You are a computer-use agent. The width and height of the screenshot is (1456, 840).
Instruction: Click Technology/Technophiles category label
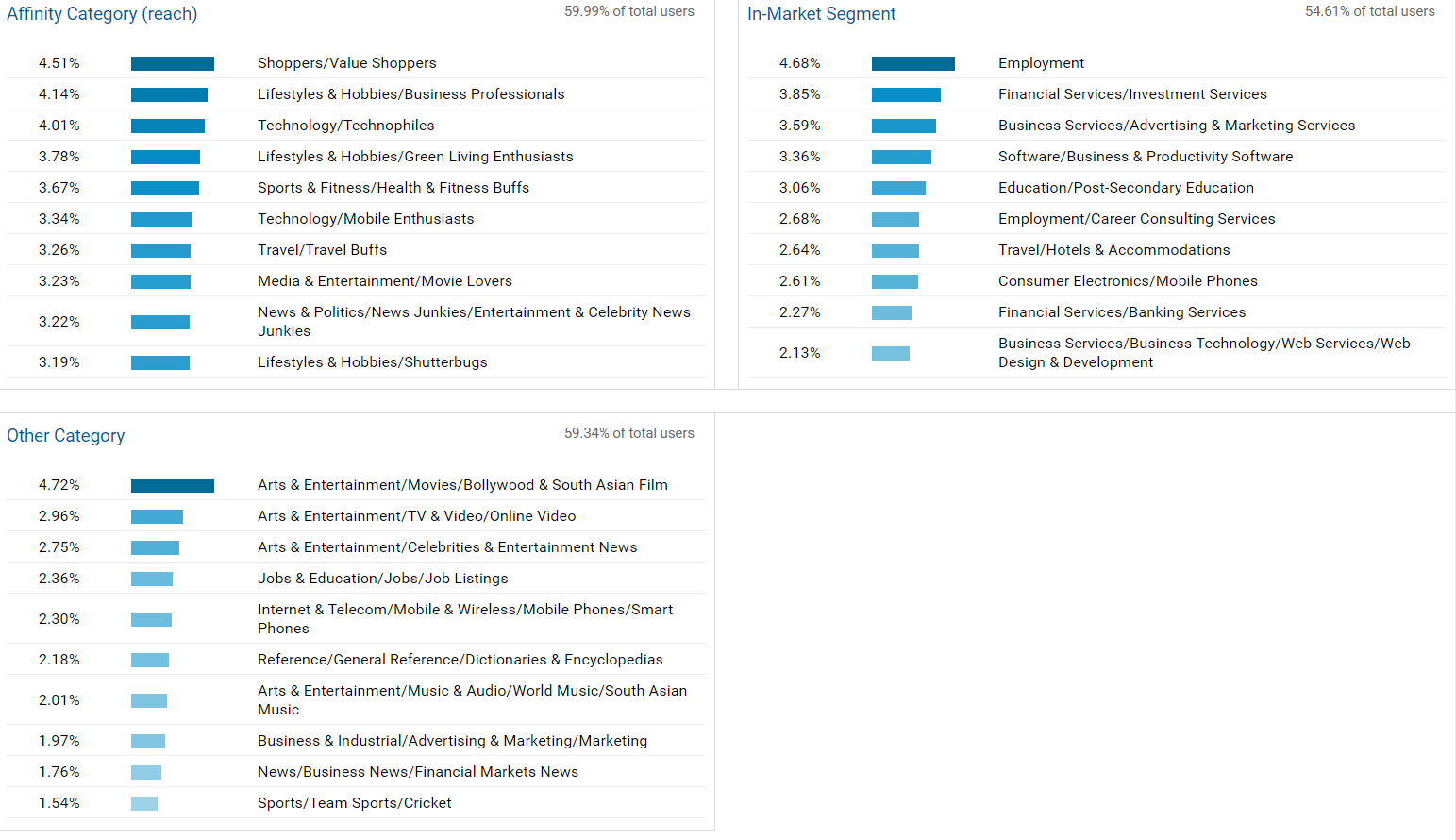346,126
